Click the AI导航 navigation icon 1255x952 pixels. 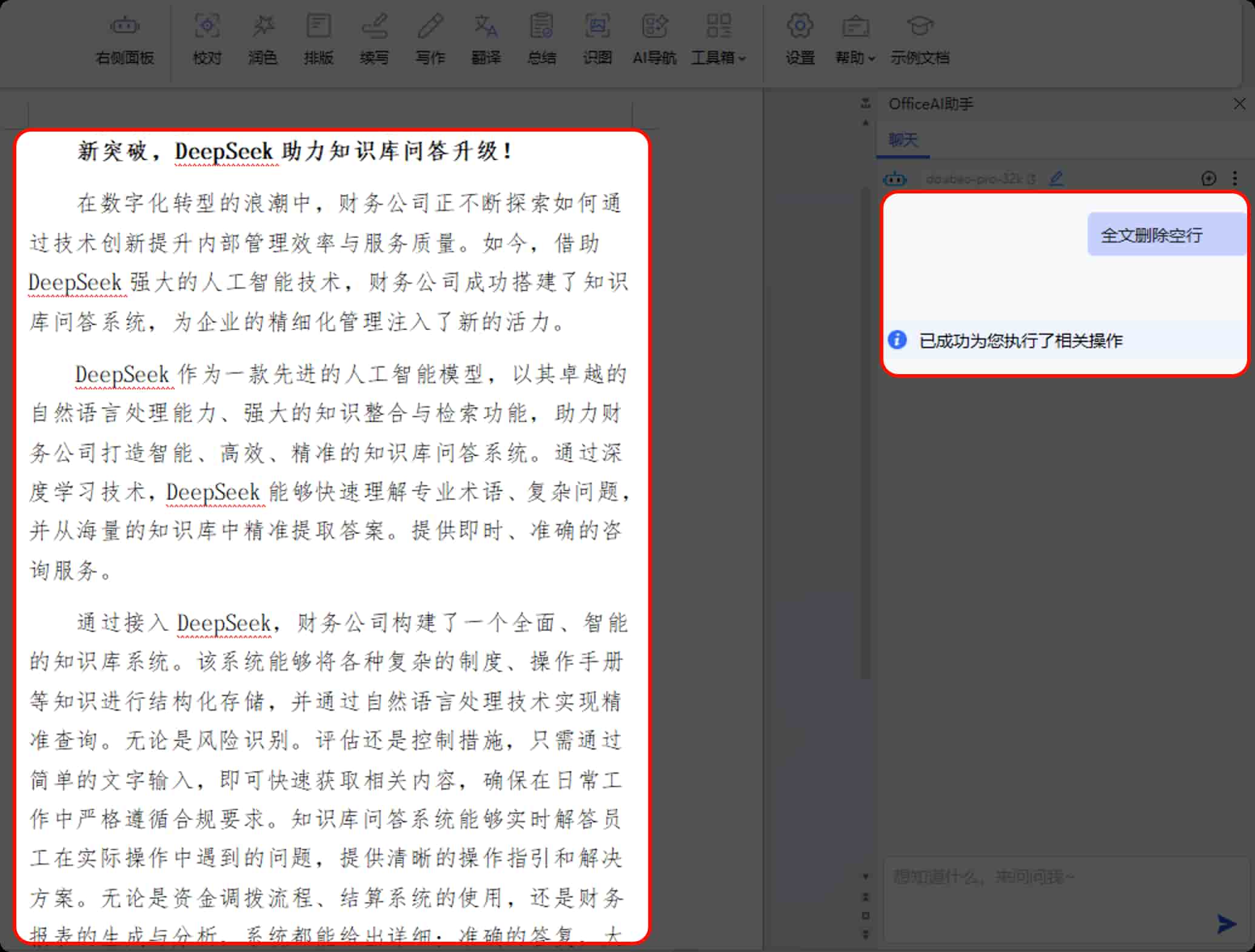click(654, 38)
